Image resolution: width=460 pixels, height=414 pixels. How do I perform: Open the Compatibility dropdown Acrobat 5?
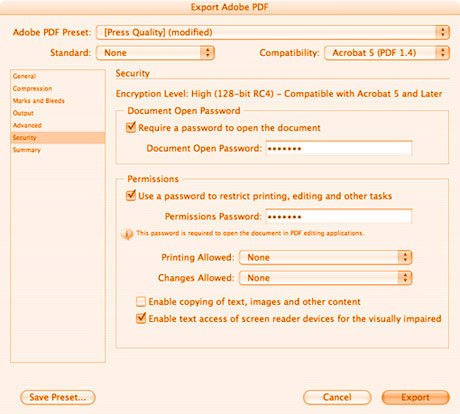click(x=387, y=53)
